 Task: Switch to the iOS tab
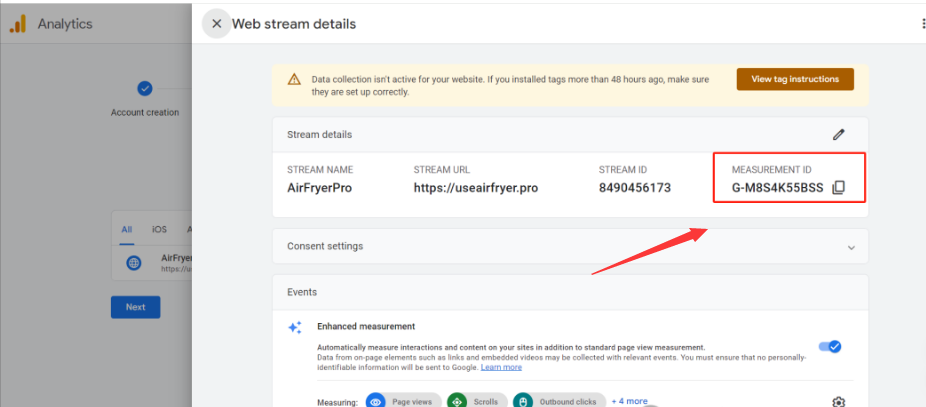point(159,229)
